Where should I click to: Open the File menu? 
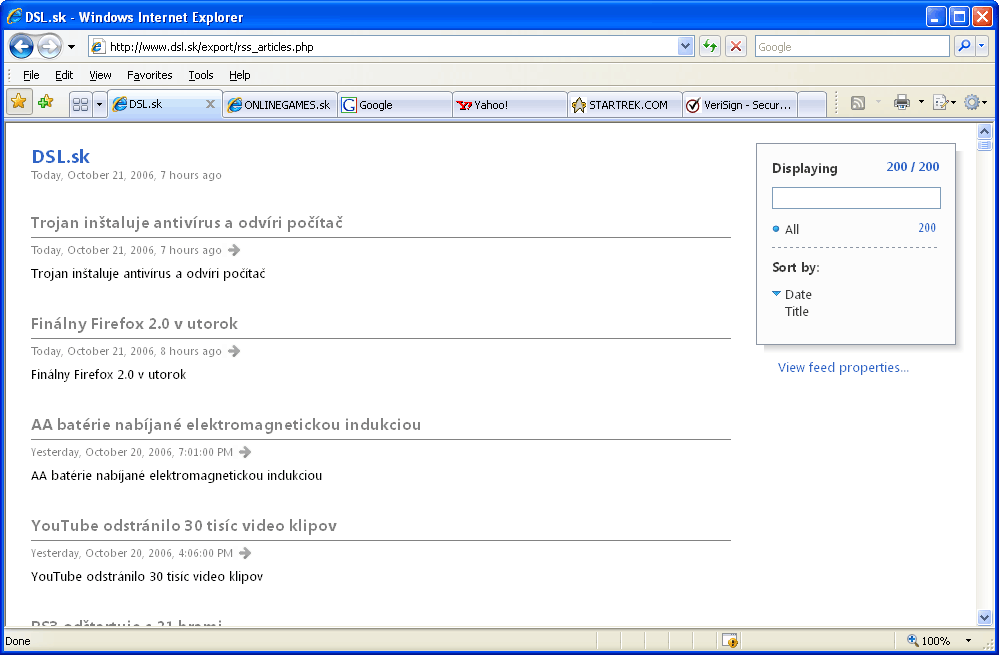point(31,75)
